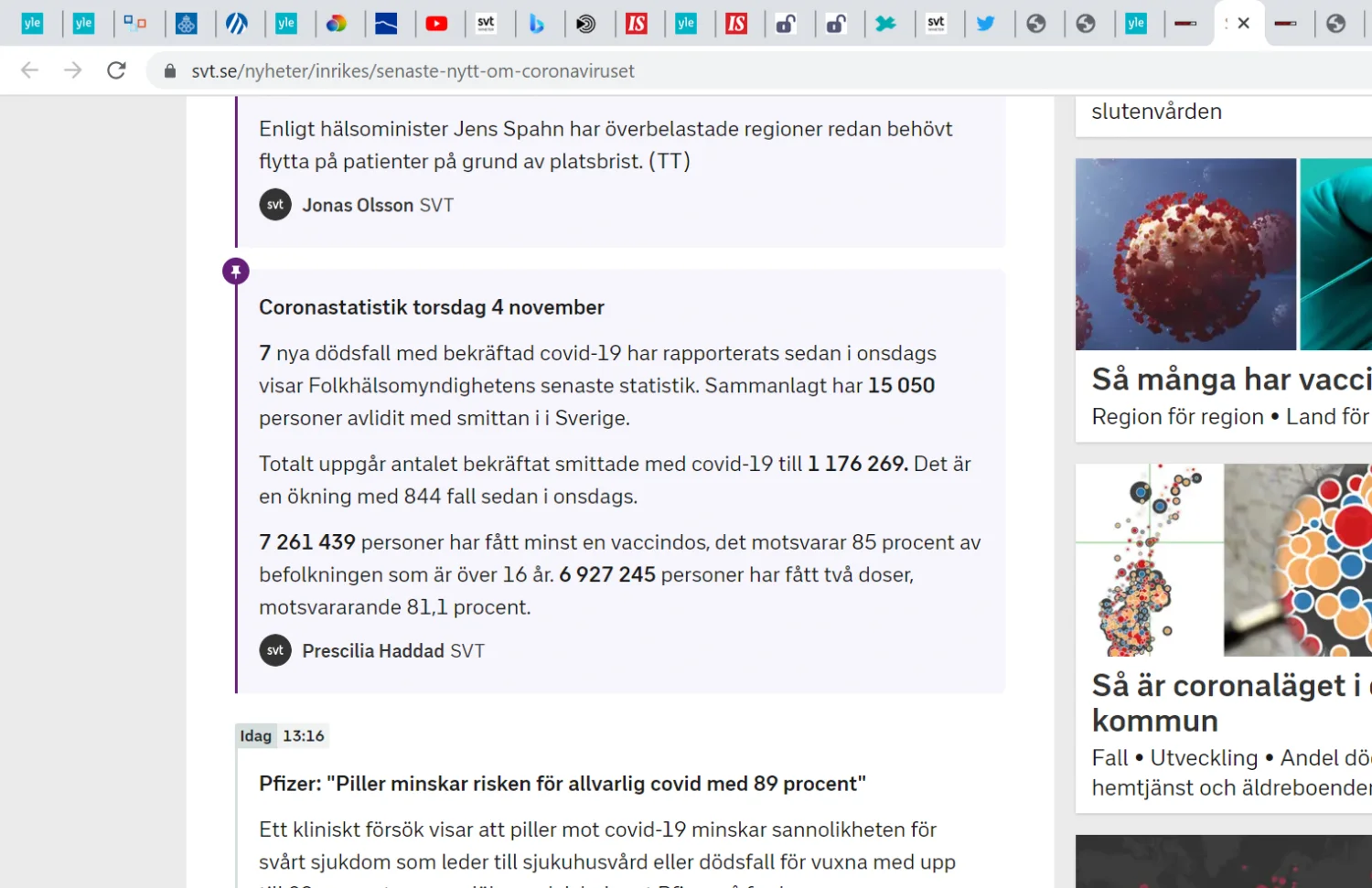Switch to the Twitter tab

tap(985, 24)
